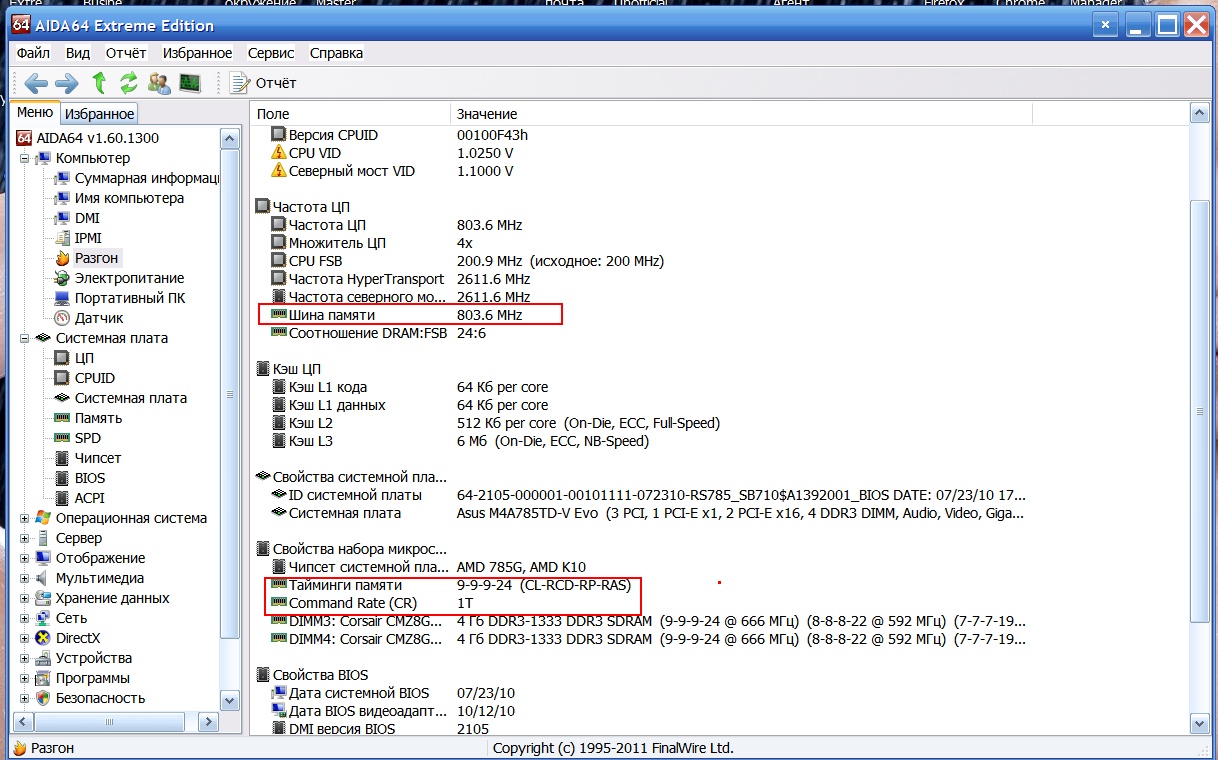Open the Справка menu

(x=336, y=53)
